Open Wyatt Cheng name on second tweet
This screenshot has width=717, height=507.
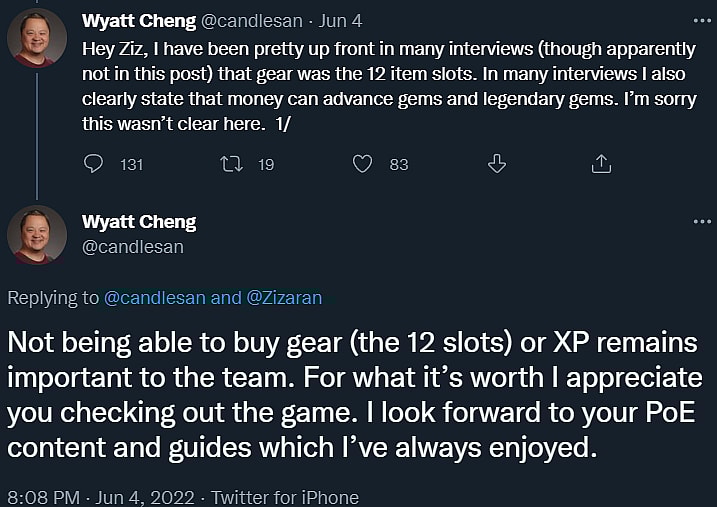[x=139, y=222]
